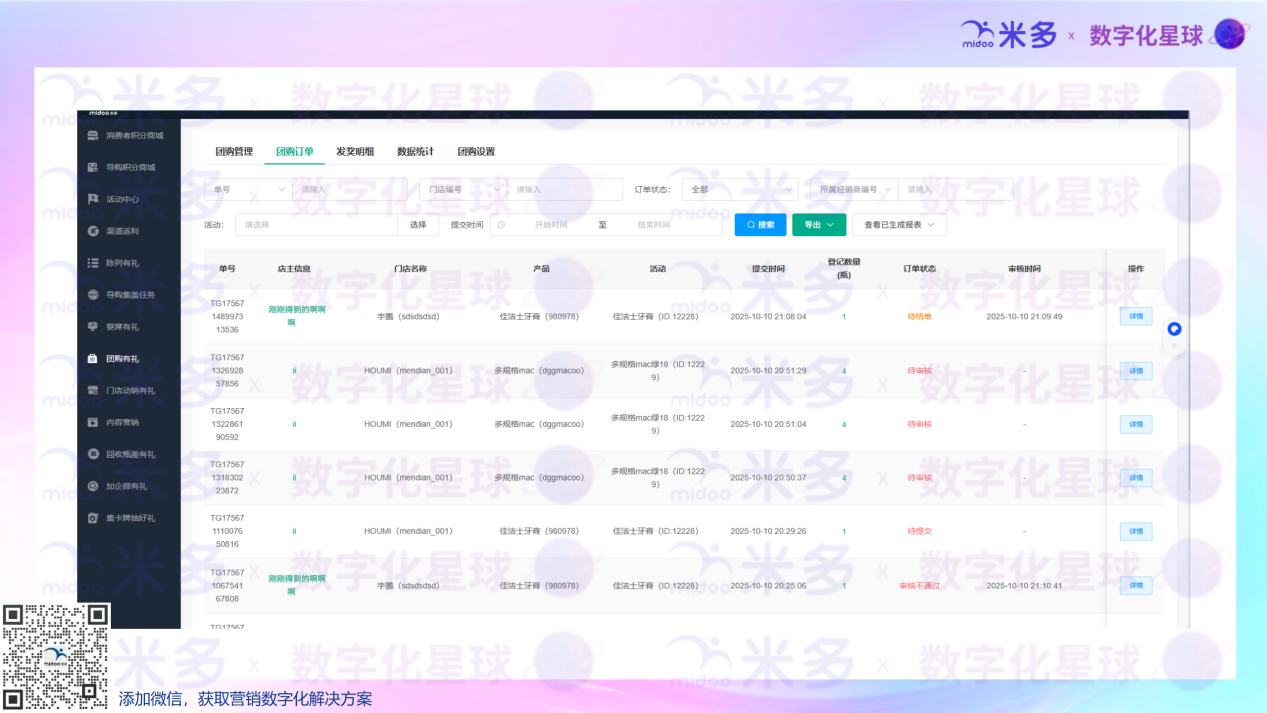
Task: Open the floating blue chat assistant icon
Action: 1174,329
